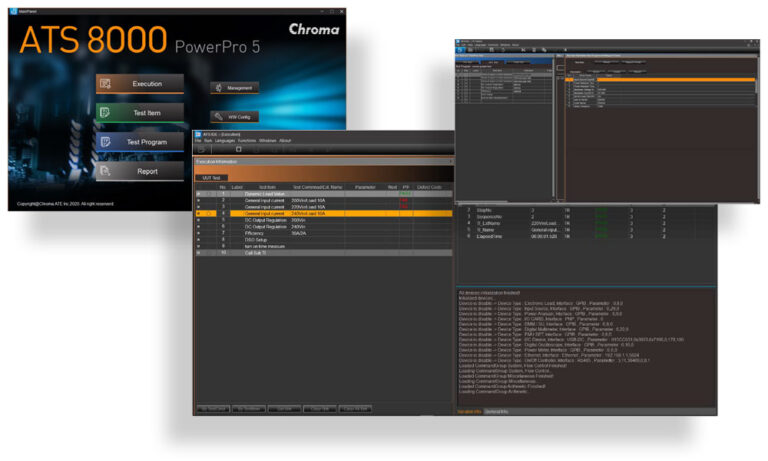768x461 pixels.
Task: Click the stop icon in Execution toolbar
Action: point(239,149)
